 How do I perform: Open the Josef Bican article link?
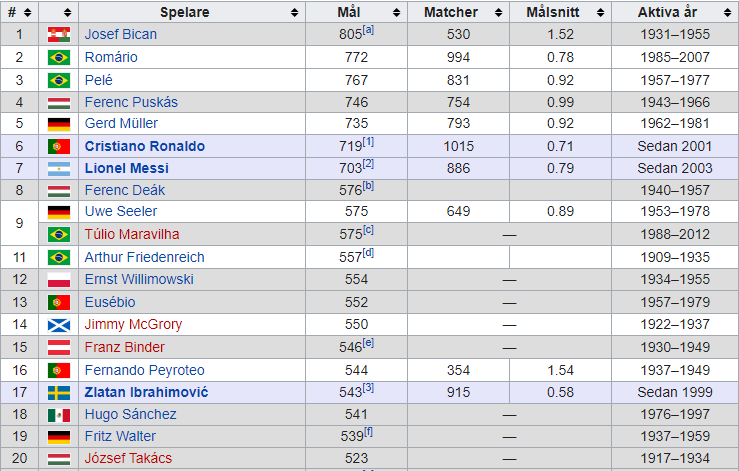pos(120,34)
